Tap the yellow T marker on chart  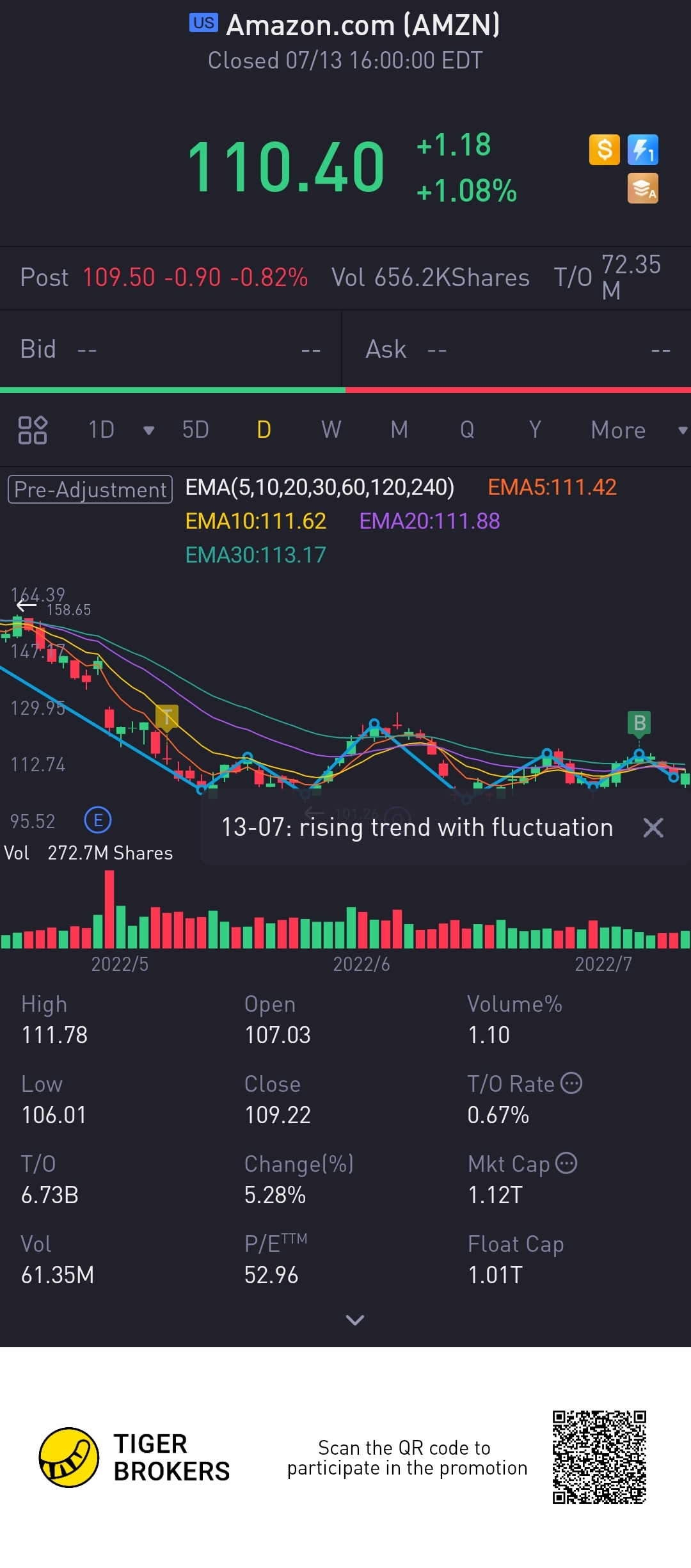[x=167, y=718]
